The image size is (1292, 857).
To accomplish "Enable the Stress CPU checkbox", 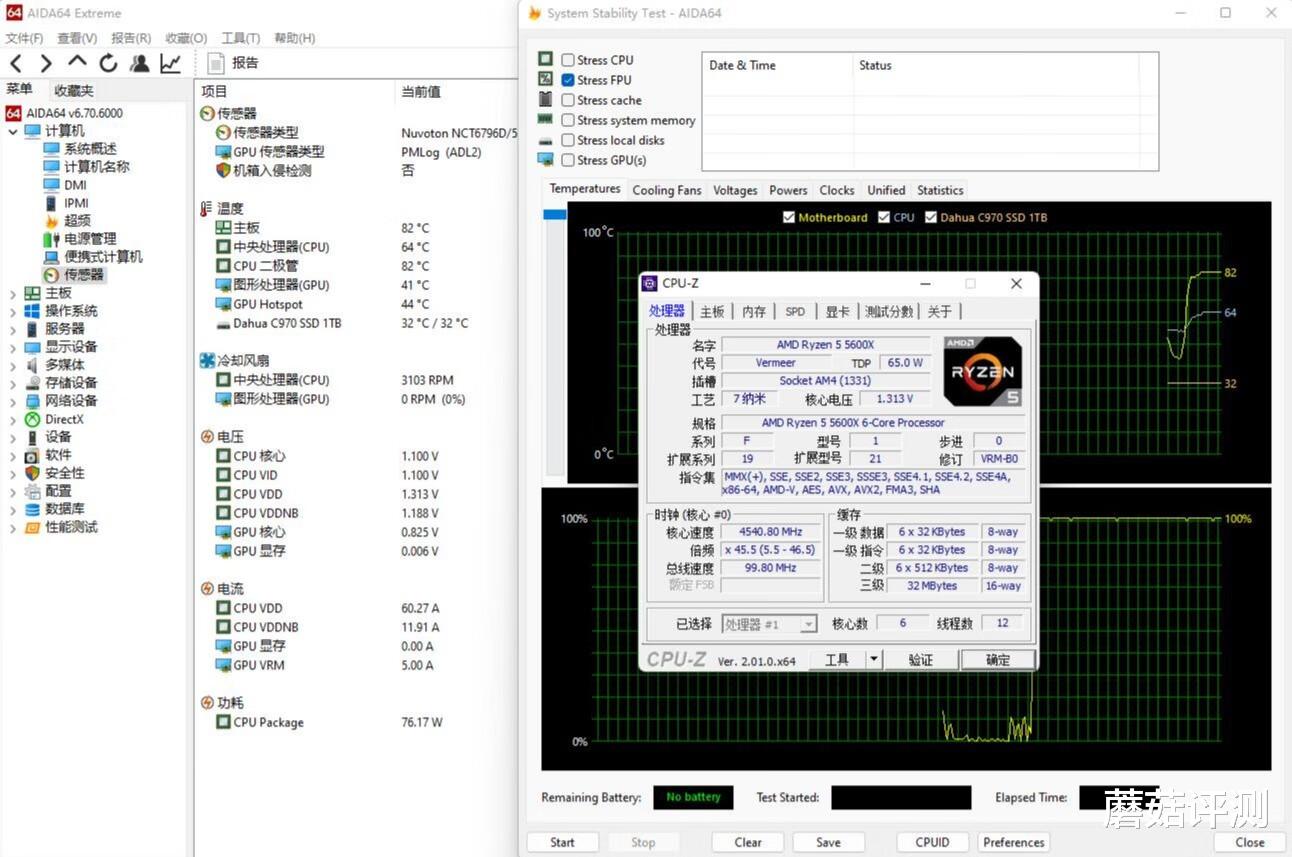I will (568, 59).
